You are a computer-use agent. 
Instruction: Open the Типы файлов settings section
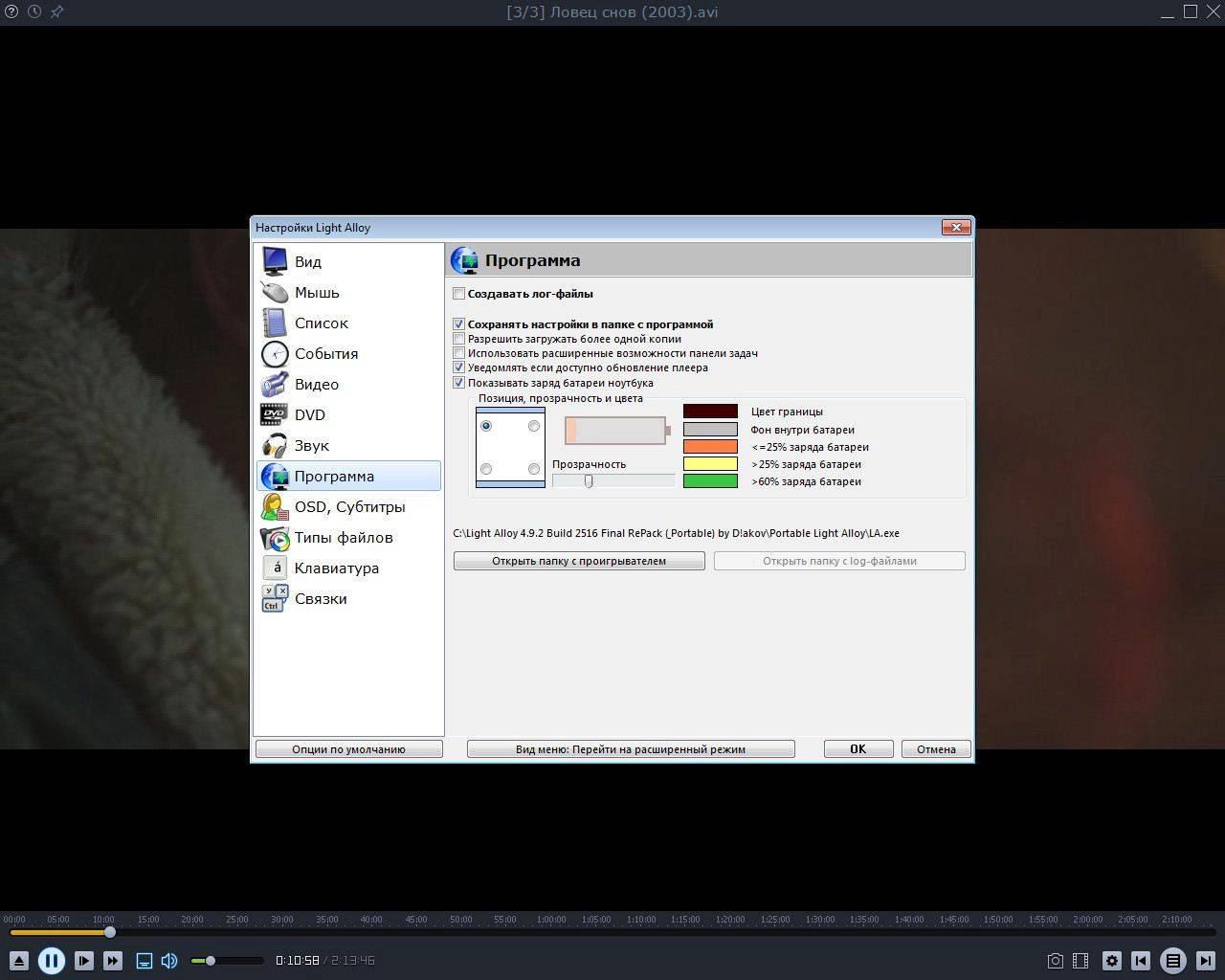tap(348, 537)
